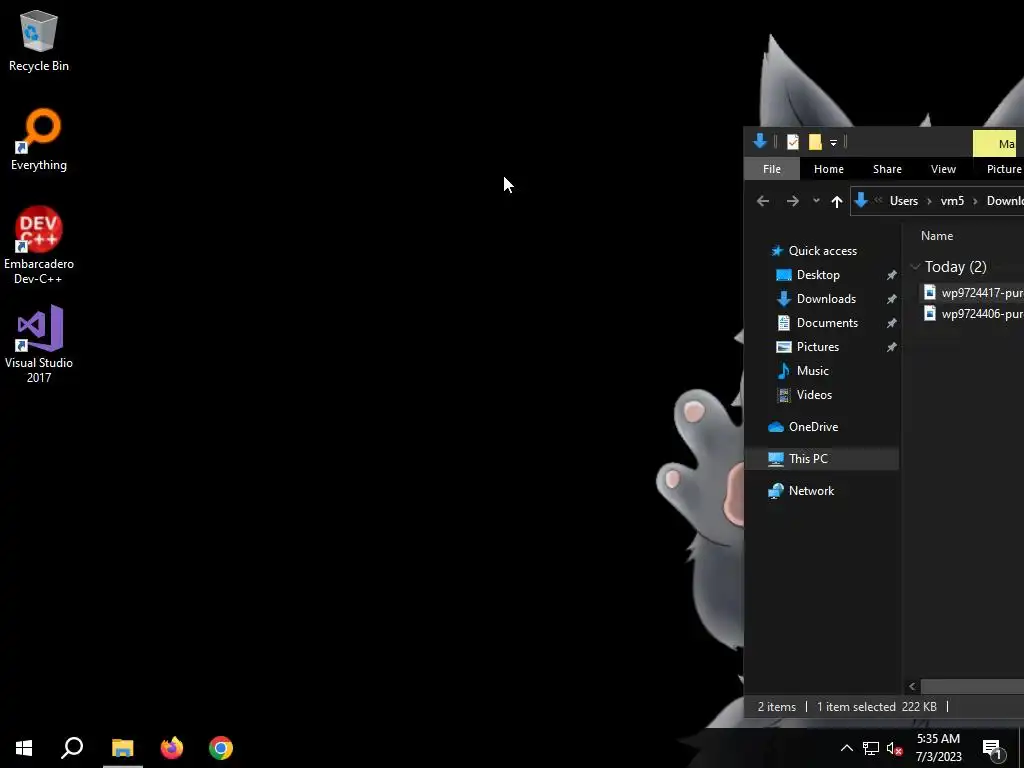
Task: Open the Customize Quick Access Toolbar dropdown
Action: [833, 142]
